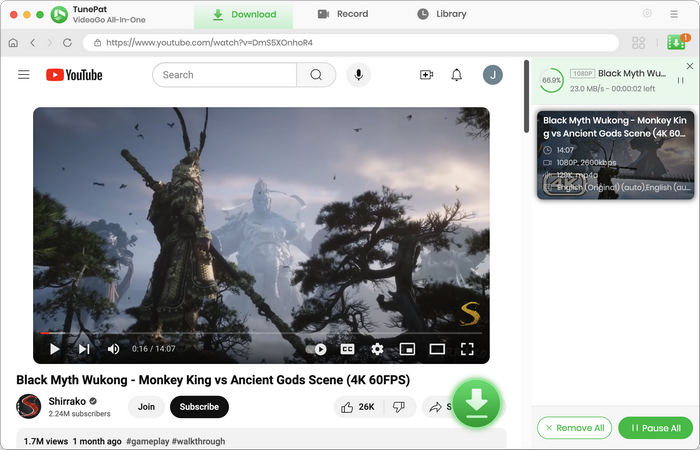This screenshot has height=450, width=700.
Task: Open the Shirrako channel name
Action: (67, 401)
